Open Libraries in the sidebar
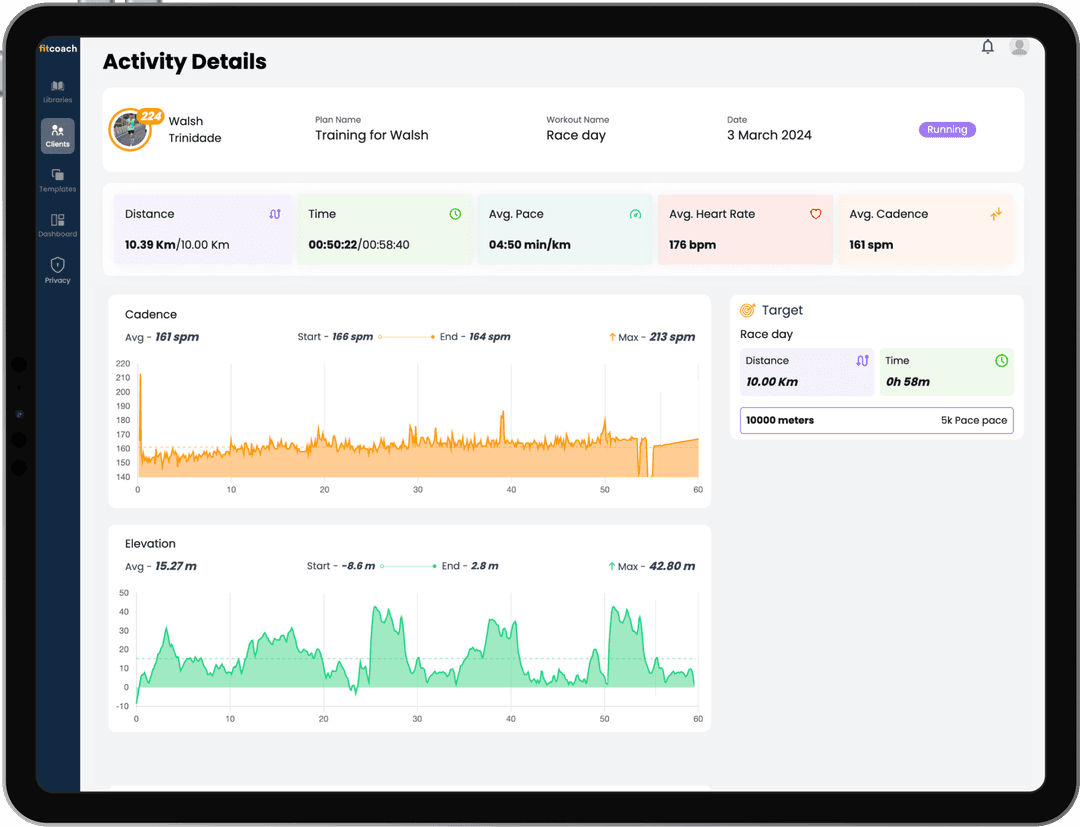Screen dimensions: 1080x827 tap(58, 91)
